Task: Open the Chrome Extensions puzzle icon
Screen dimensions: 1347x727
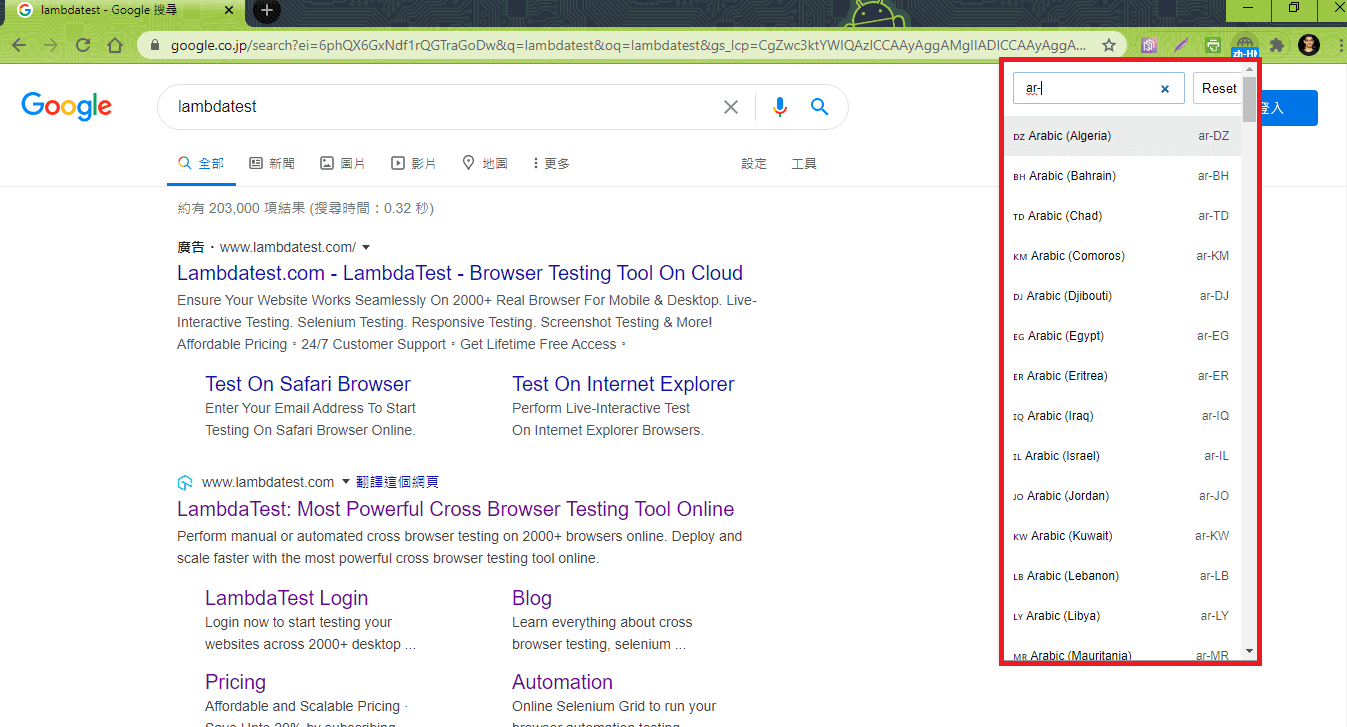Action: pyautogui.click(x=1277, y=45)
